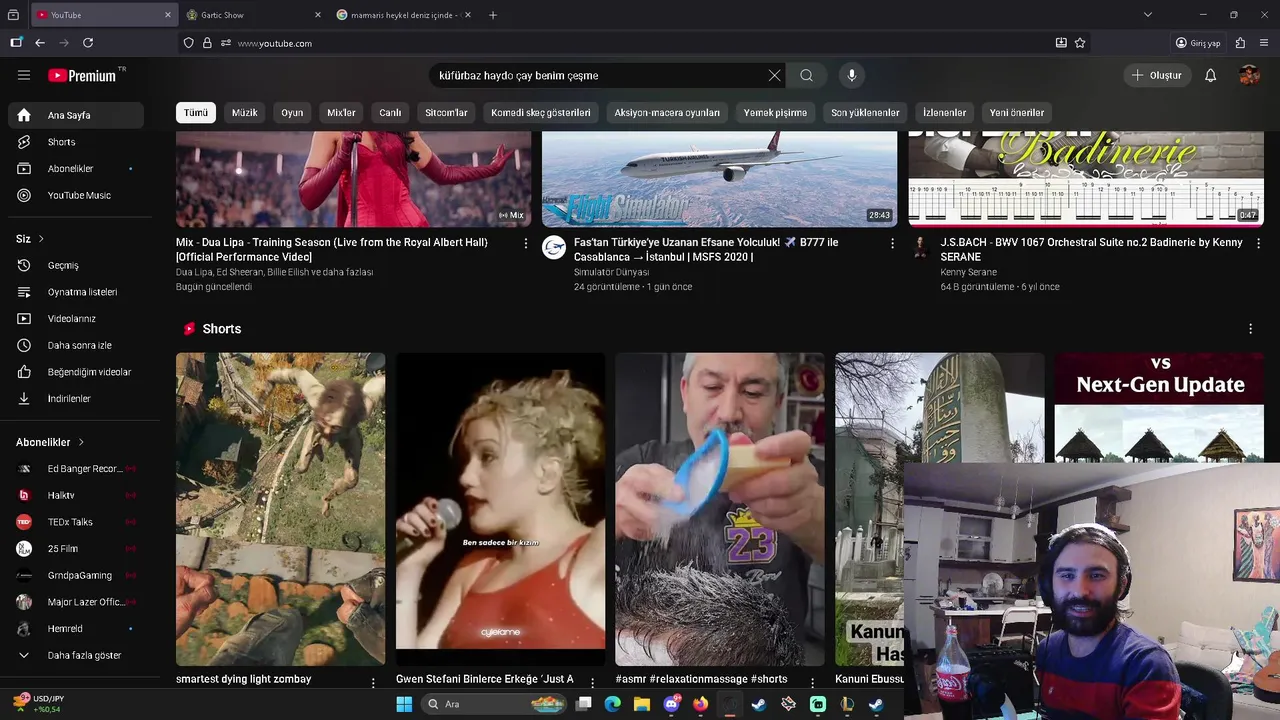Click the magnifier search button

(806, 75)
